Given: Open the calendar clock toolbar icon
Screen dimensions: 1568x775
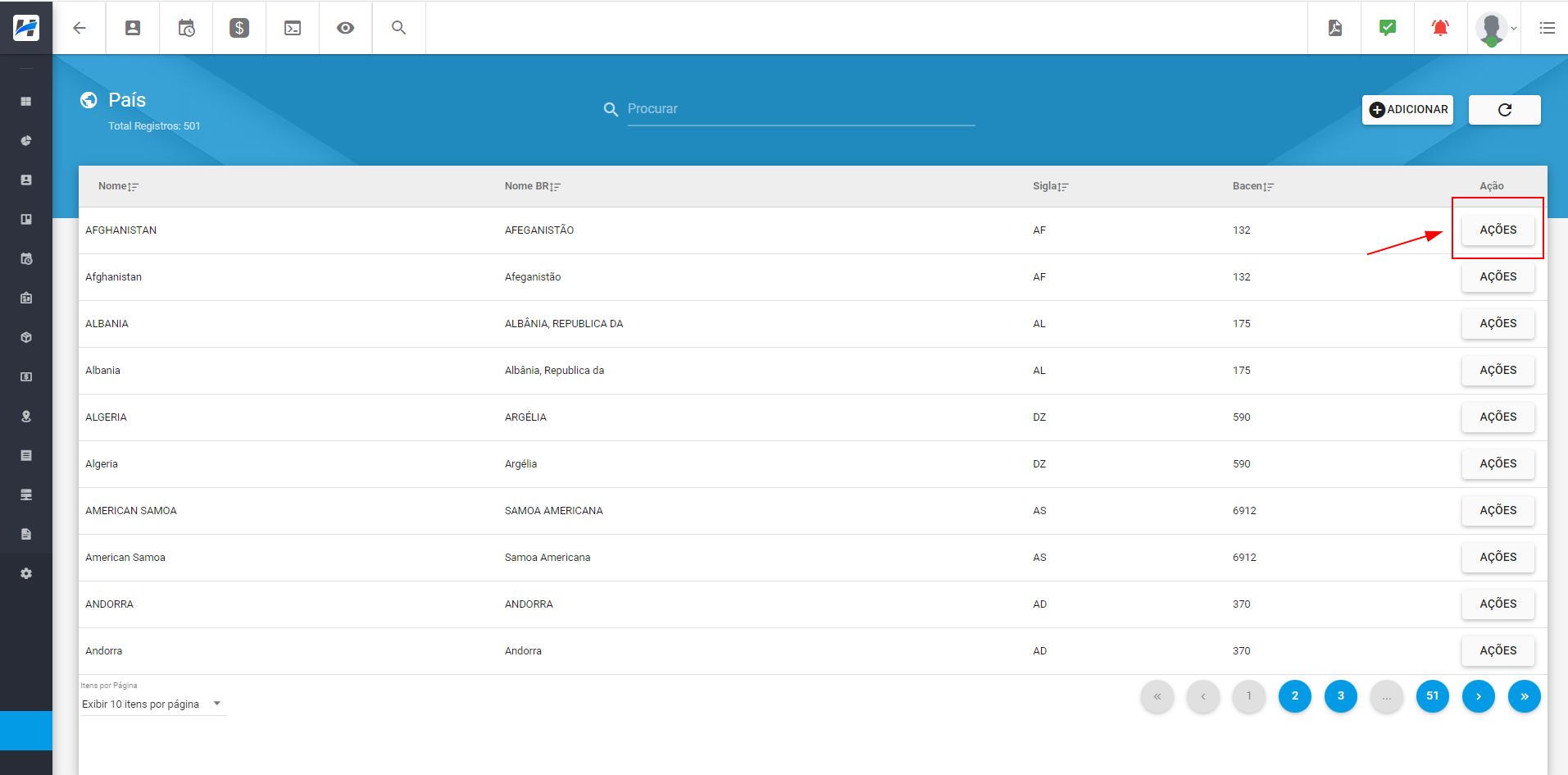Looking at the screenshot, I should pos(186,28).
